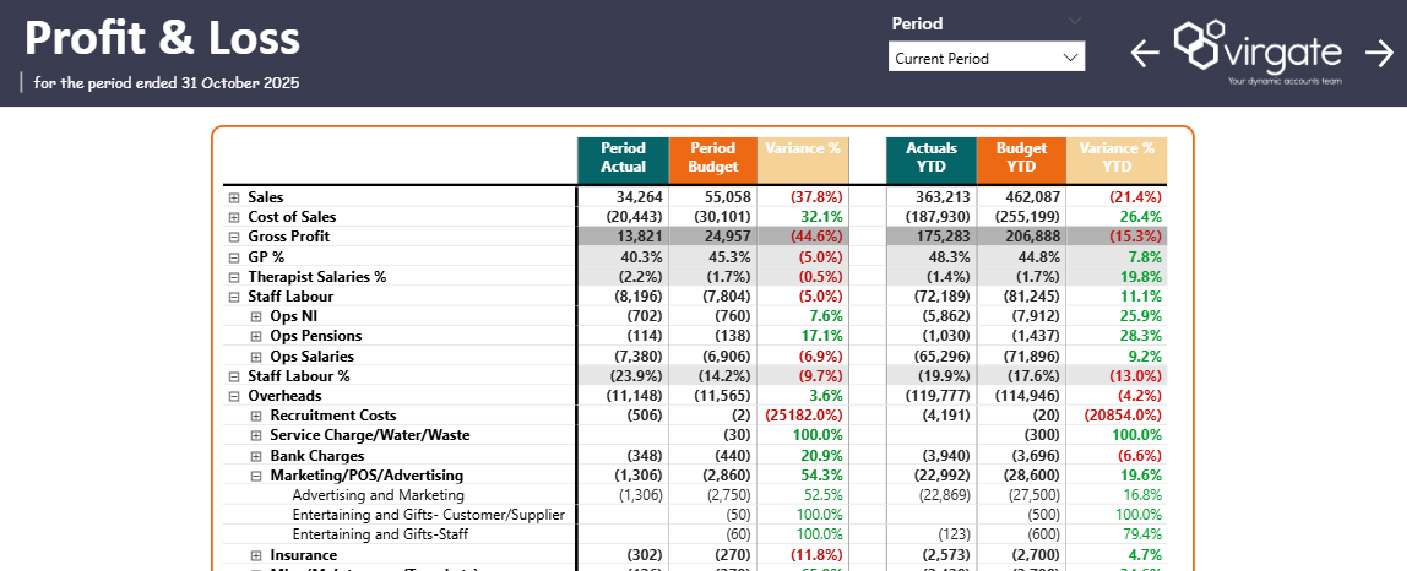Click chevron above the Period slicer
Viewport: 1407px width, 571px height.
pos(1075,21)
